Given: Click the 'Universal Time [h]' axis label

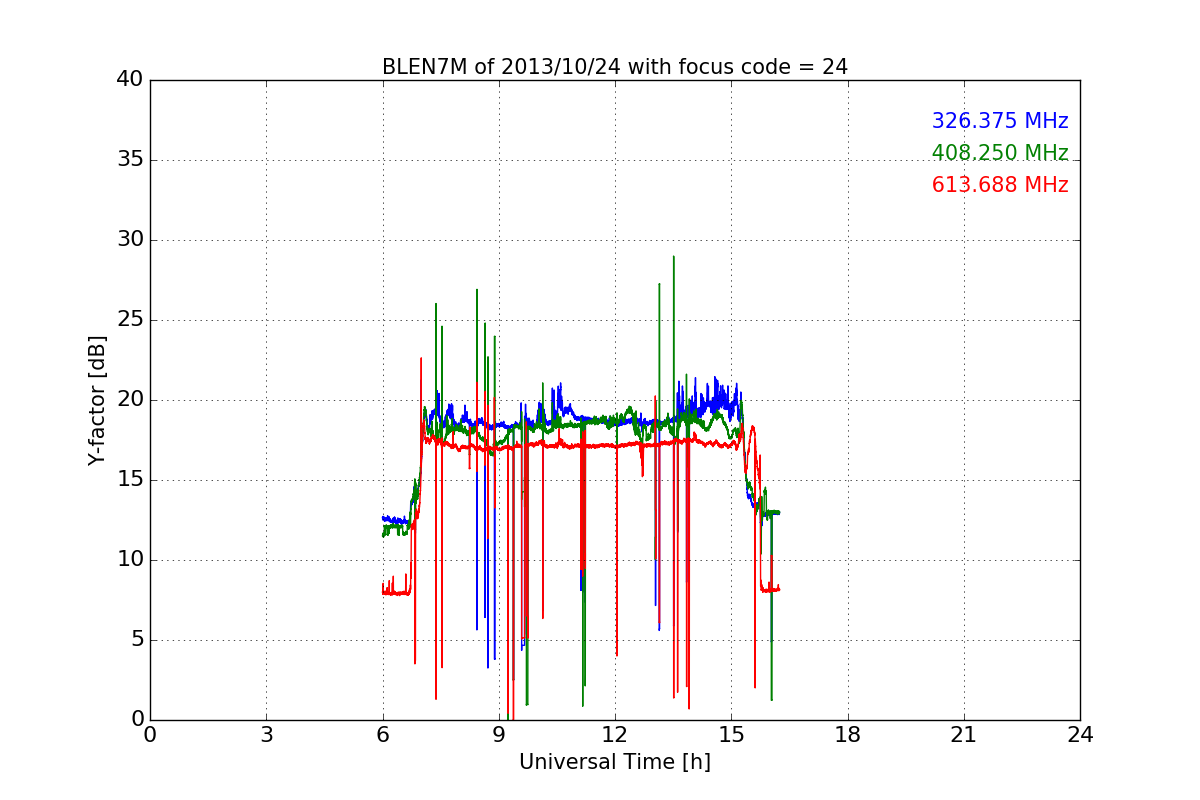Looking at the screenshot, I should pos(615,762).
